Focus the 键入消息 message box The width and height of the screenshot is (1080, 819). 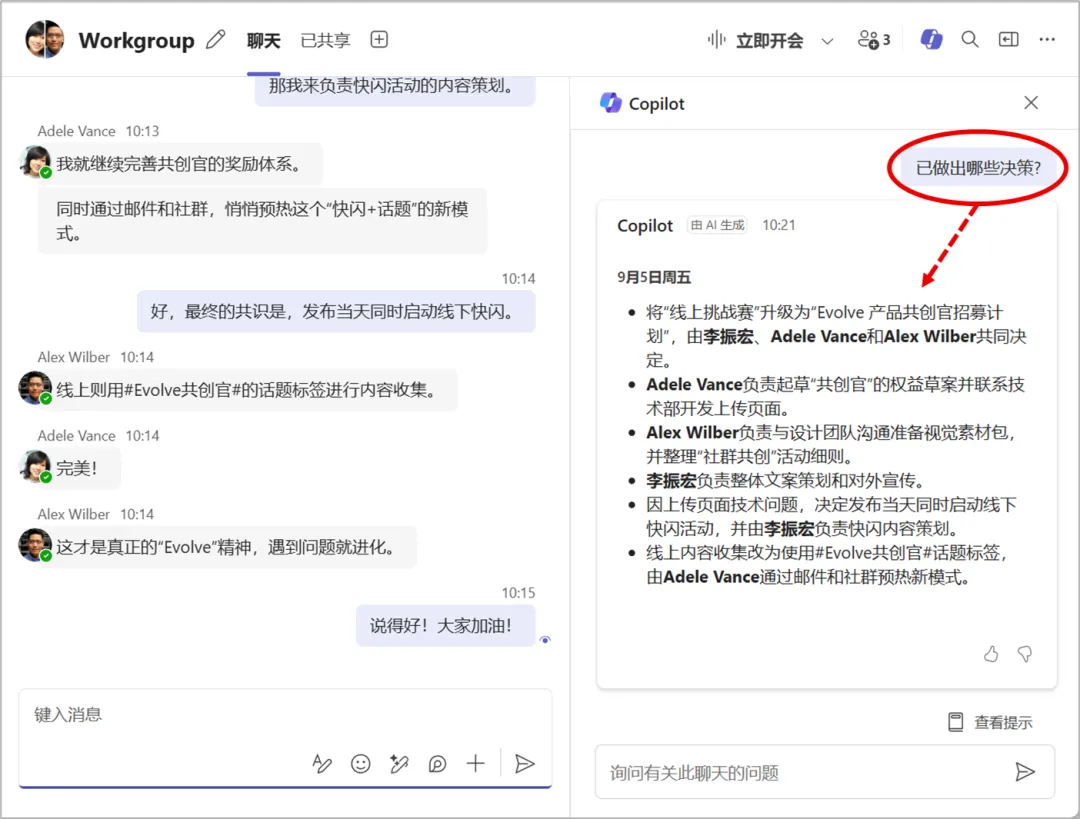tap(285, 715)
